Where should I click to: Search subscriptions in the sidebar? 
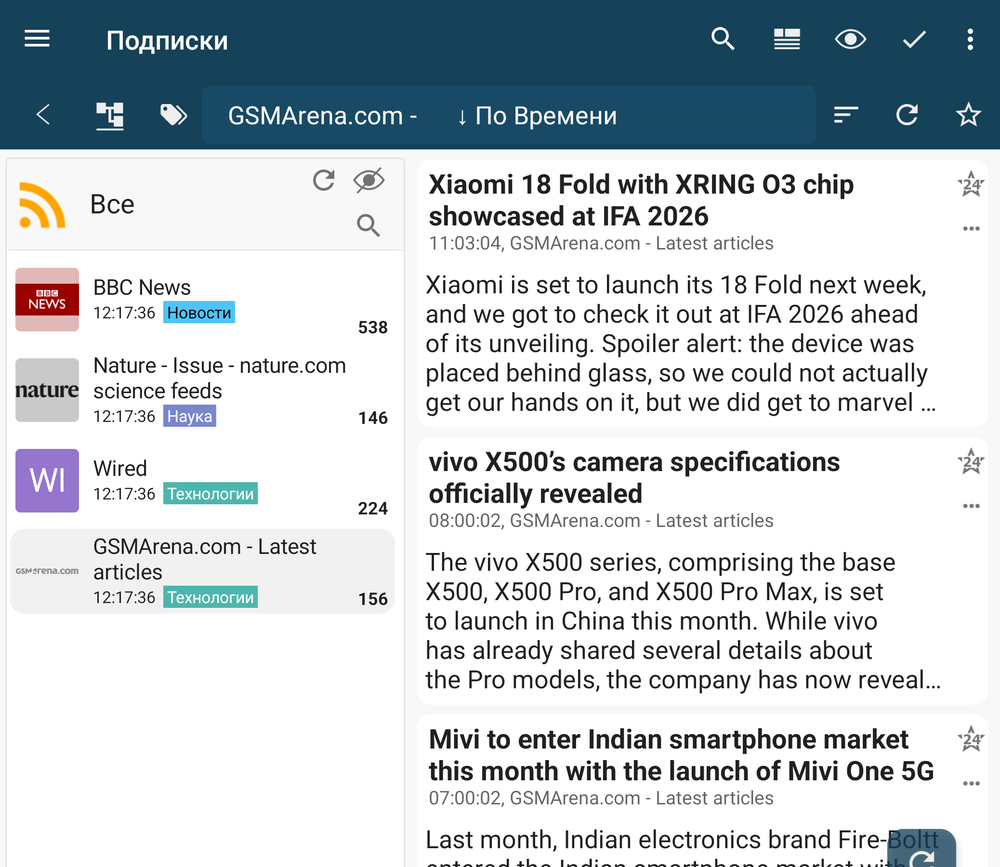click(368, 225)
